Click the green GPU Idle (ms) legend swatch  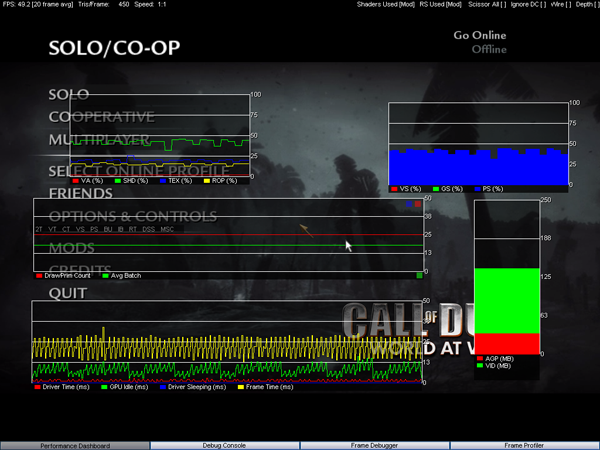104,387
